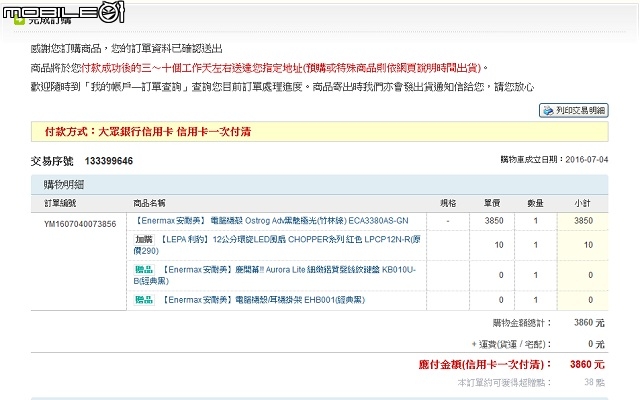Click the 單價 column header

492,203
